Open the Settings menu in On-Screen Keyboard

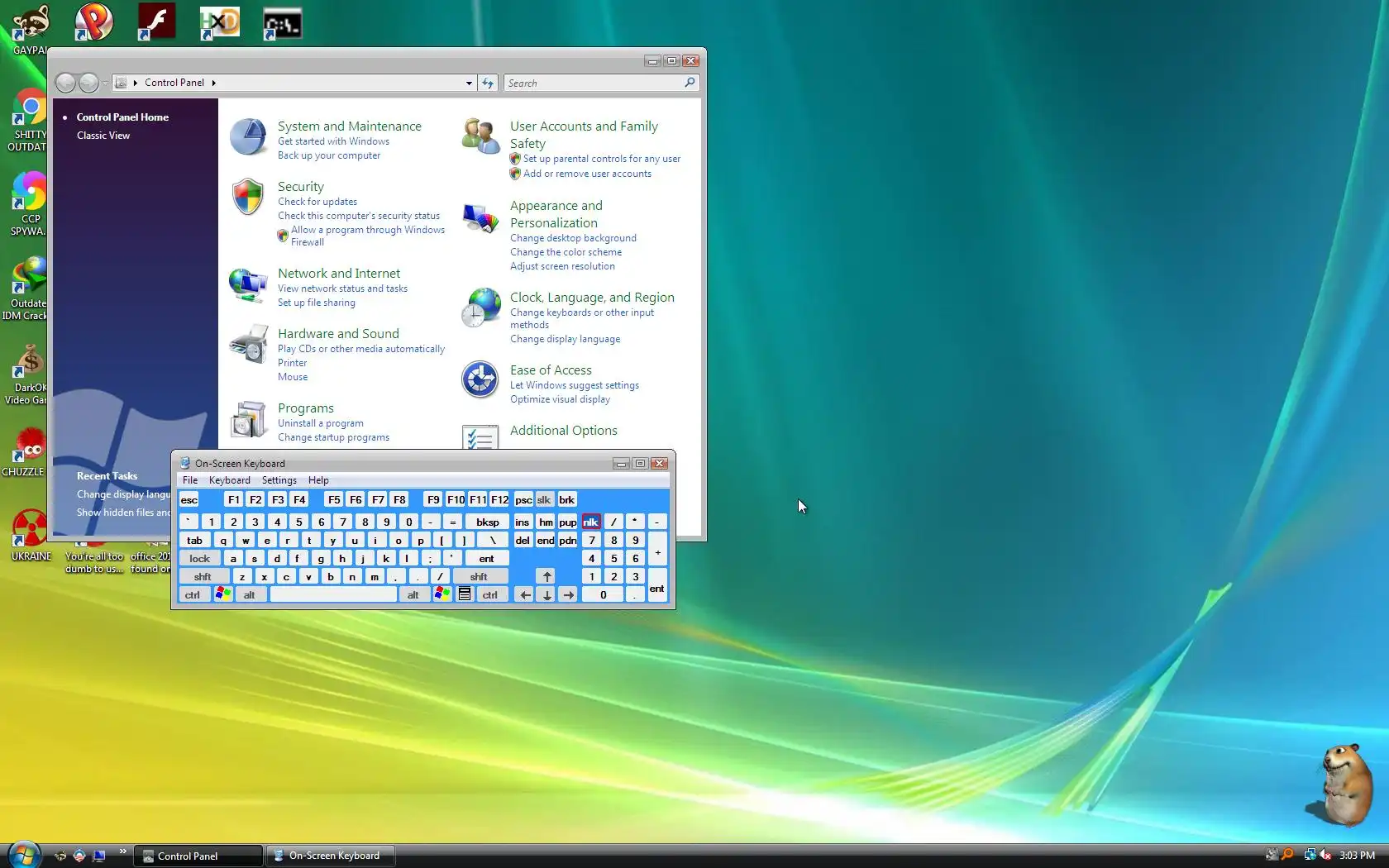[x=279, y=480]
